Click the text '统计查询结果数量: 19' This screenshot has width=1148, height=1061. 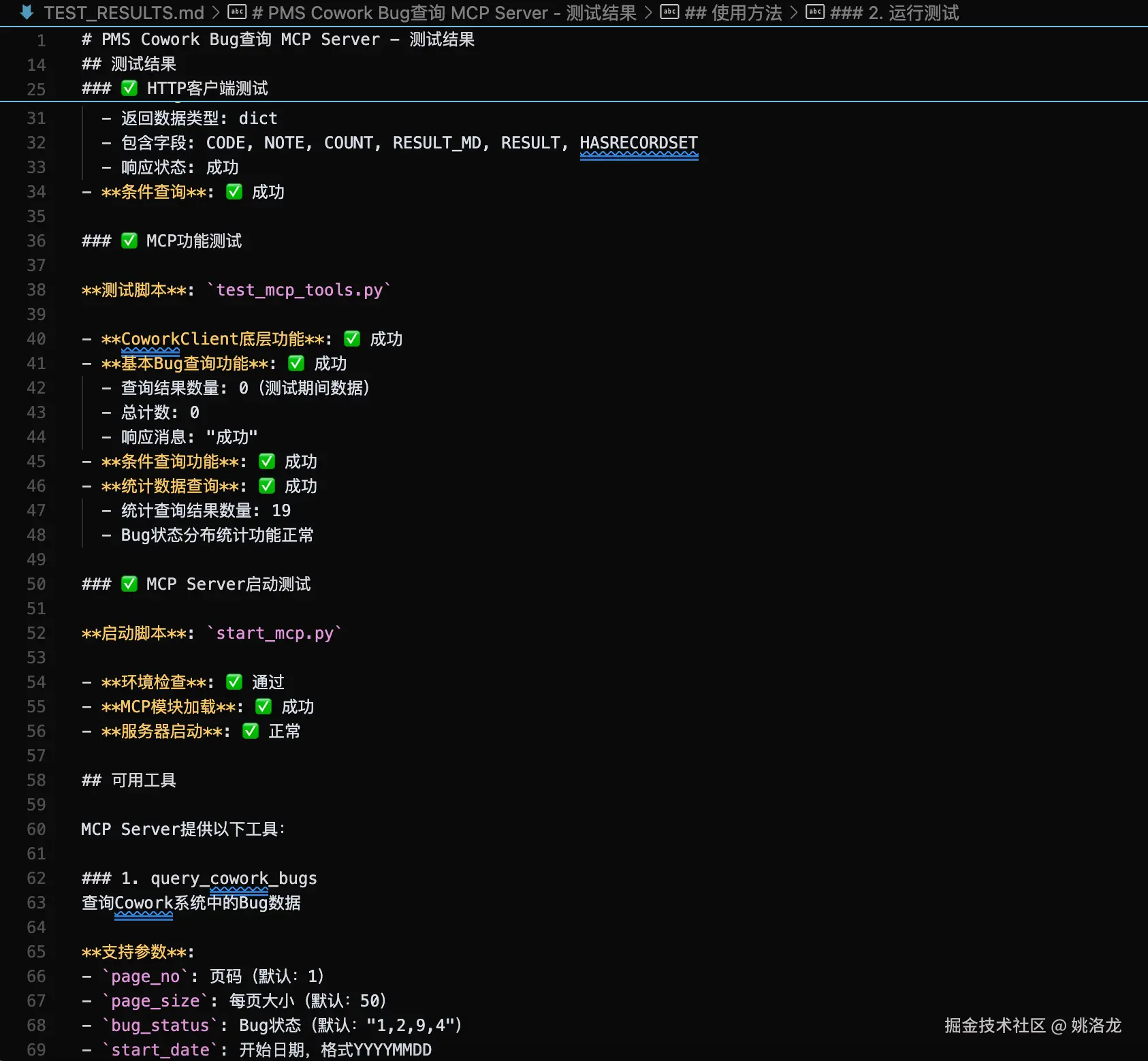pyautogui.click(x=206, y=511)
